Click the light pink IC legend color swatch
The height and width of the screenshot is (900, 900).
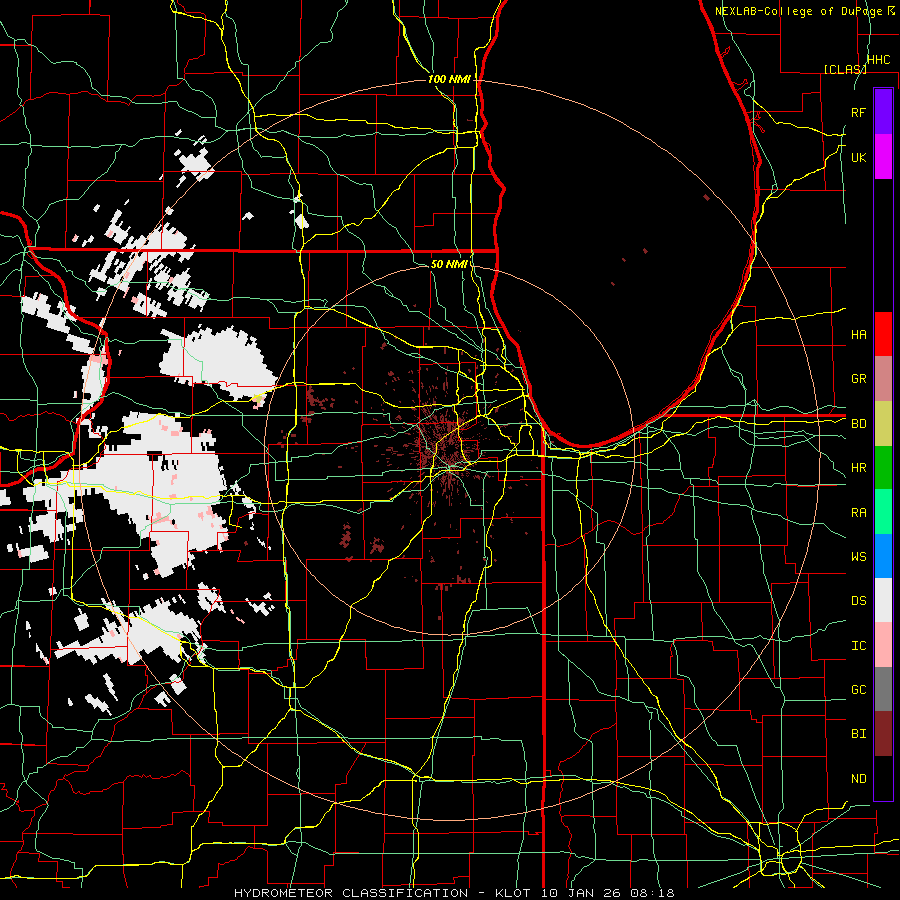[883, 645]
